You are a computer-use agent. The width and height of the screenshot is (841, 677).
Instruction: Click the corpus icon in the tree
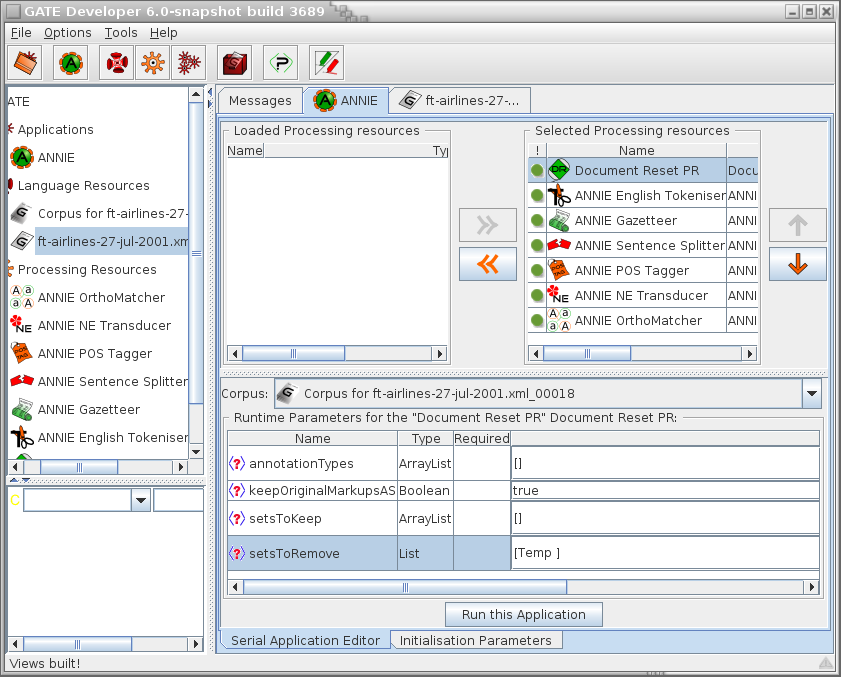tap(22, 213)
